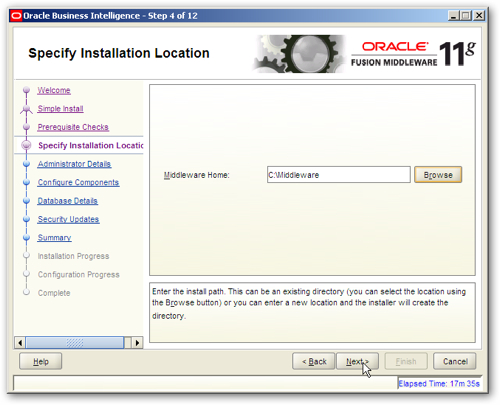The height and width of the screenshot is (405, 500).
Task: Open the Welcome step link
Action: (x=54, y=90)
